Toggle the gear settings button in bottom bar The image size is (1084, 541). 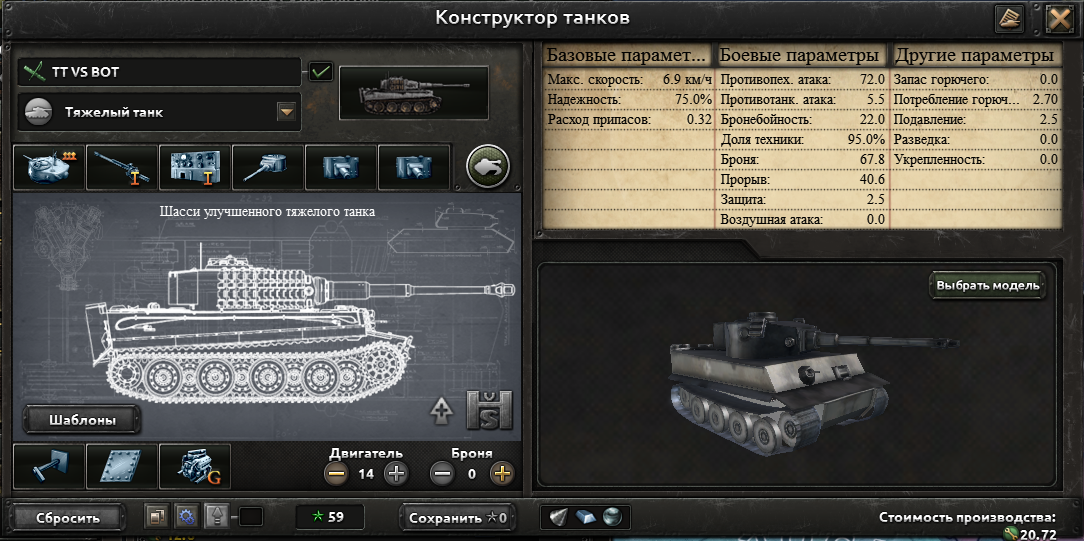coord(185,516)
